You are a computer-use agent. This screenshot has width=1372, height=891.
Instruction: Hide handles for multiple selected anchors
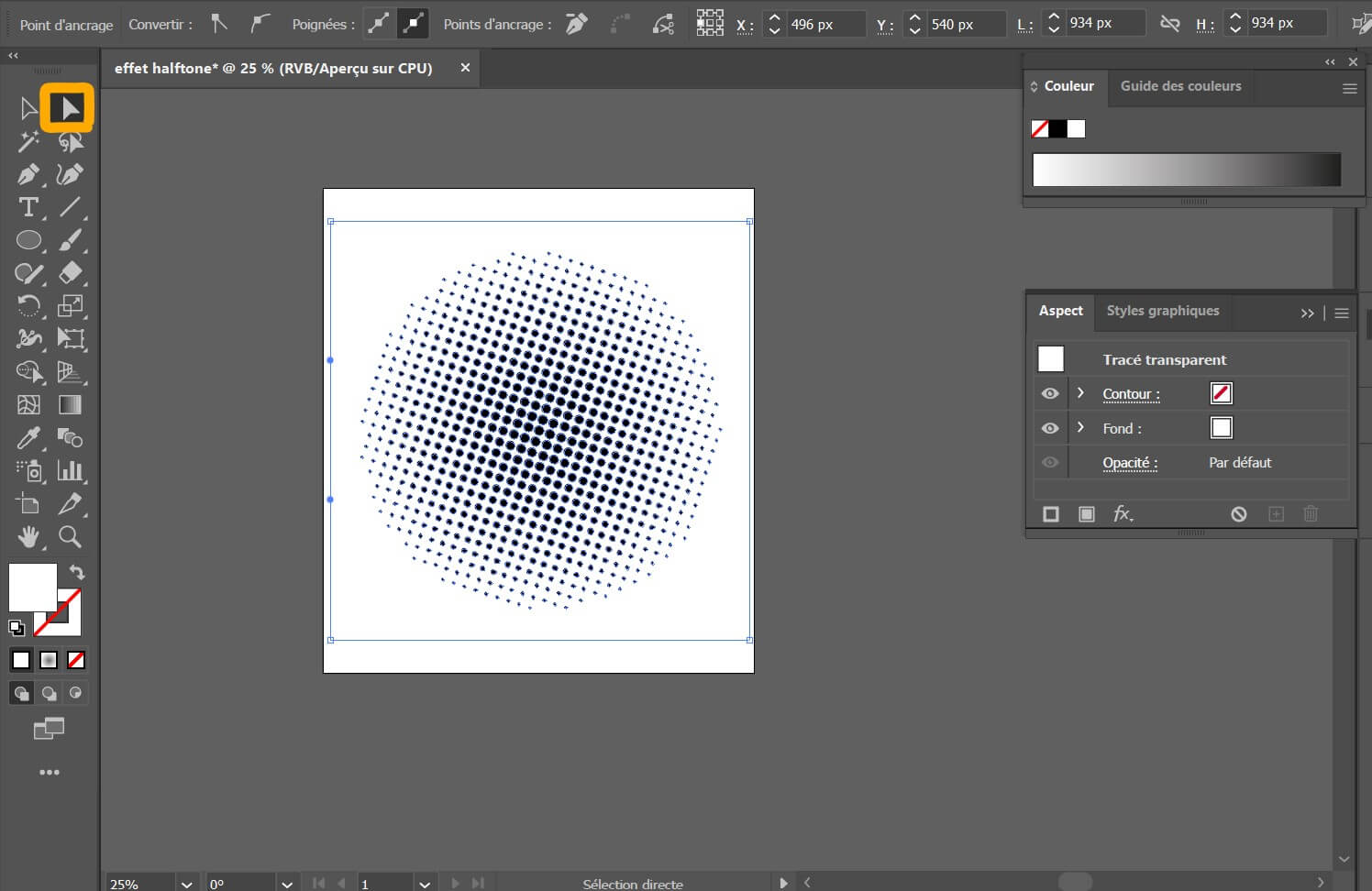[414, 24]
